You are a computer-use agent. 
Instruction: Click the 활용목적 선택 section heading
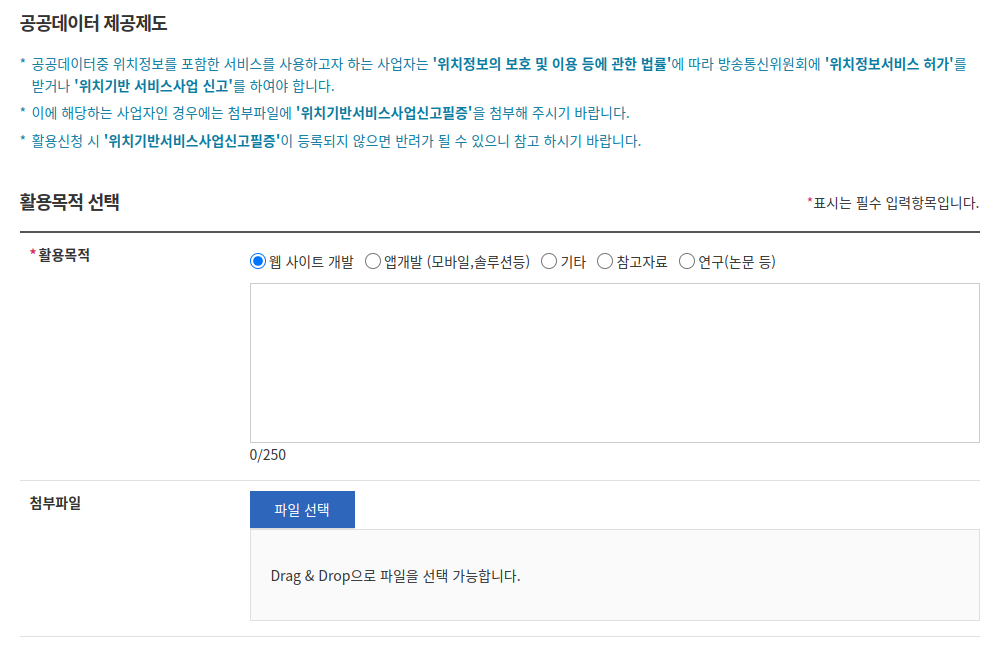(70, 202)
